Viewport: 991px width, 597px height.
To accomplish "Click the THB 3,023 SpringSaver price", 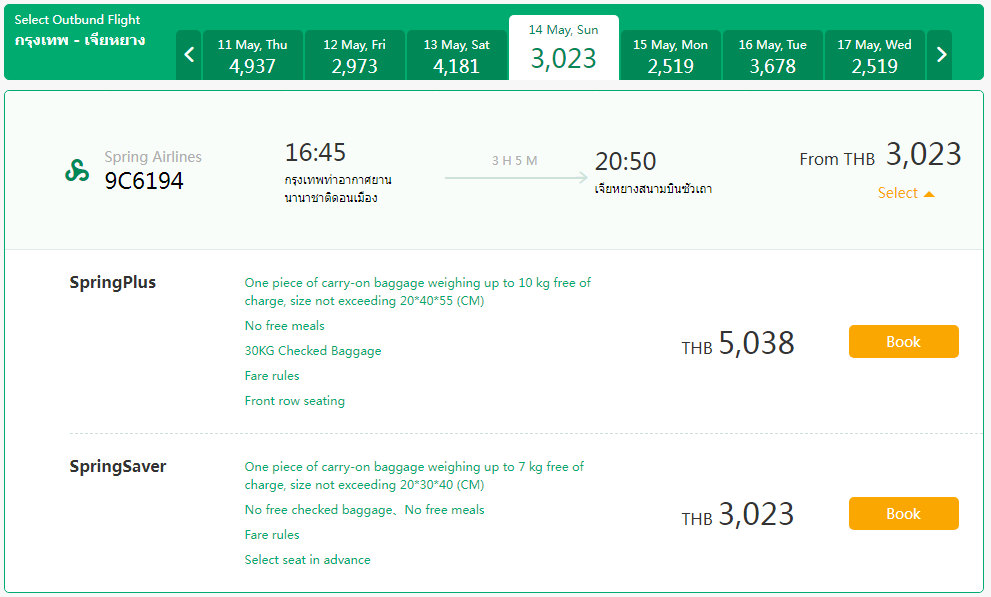I will pos(738,515).
